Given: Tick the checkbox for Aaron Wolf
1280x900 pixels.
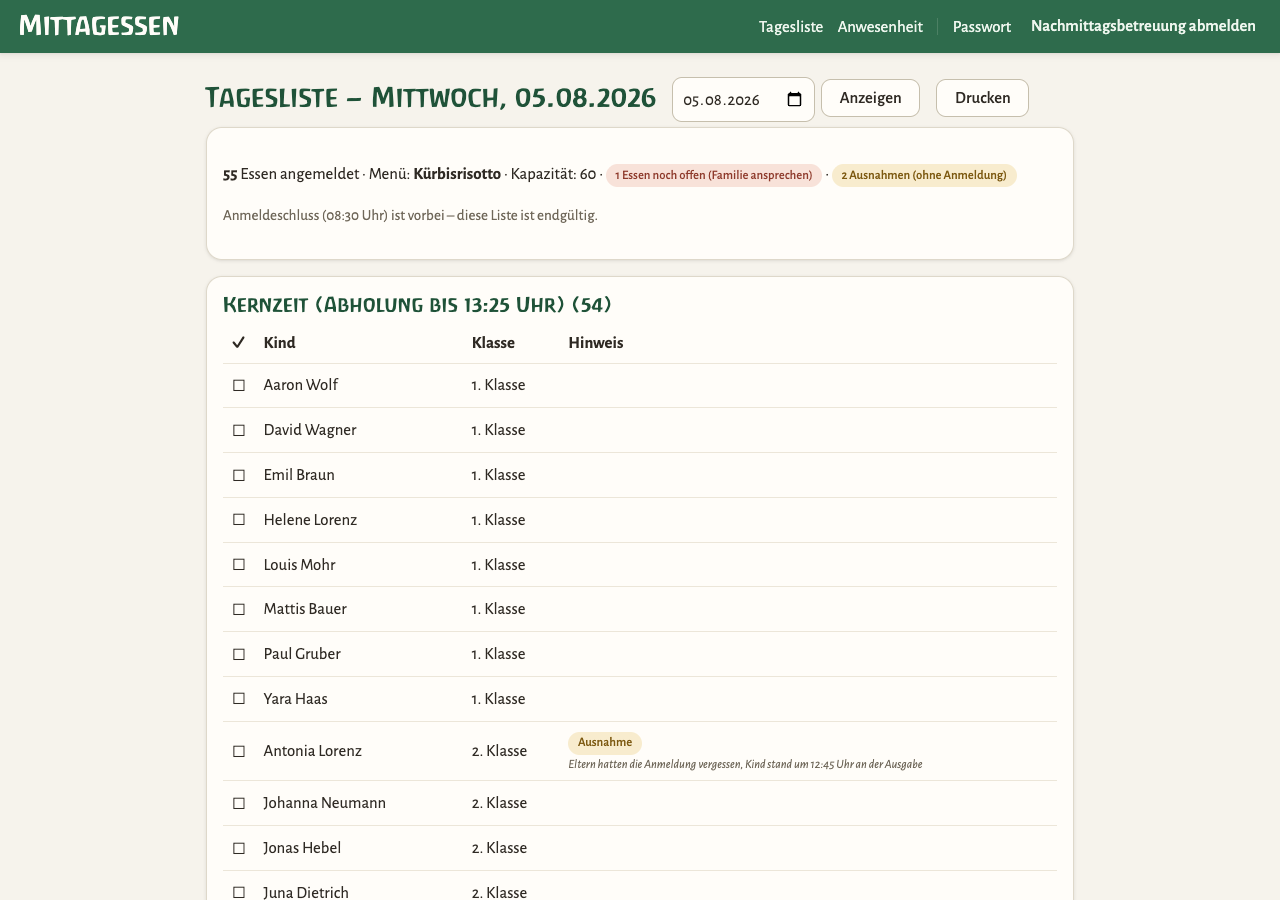Looking at the screenshot, I should click(x=239, y=385).
